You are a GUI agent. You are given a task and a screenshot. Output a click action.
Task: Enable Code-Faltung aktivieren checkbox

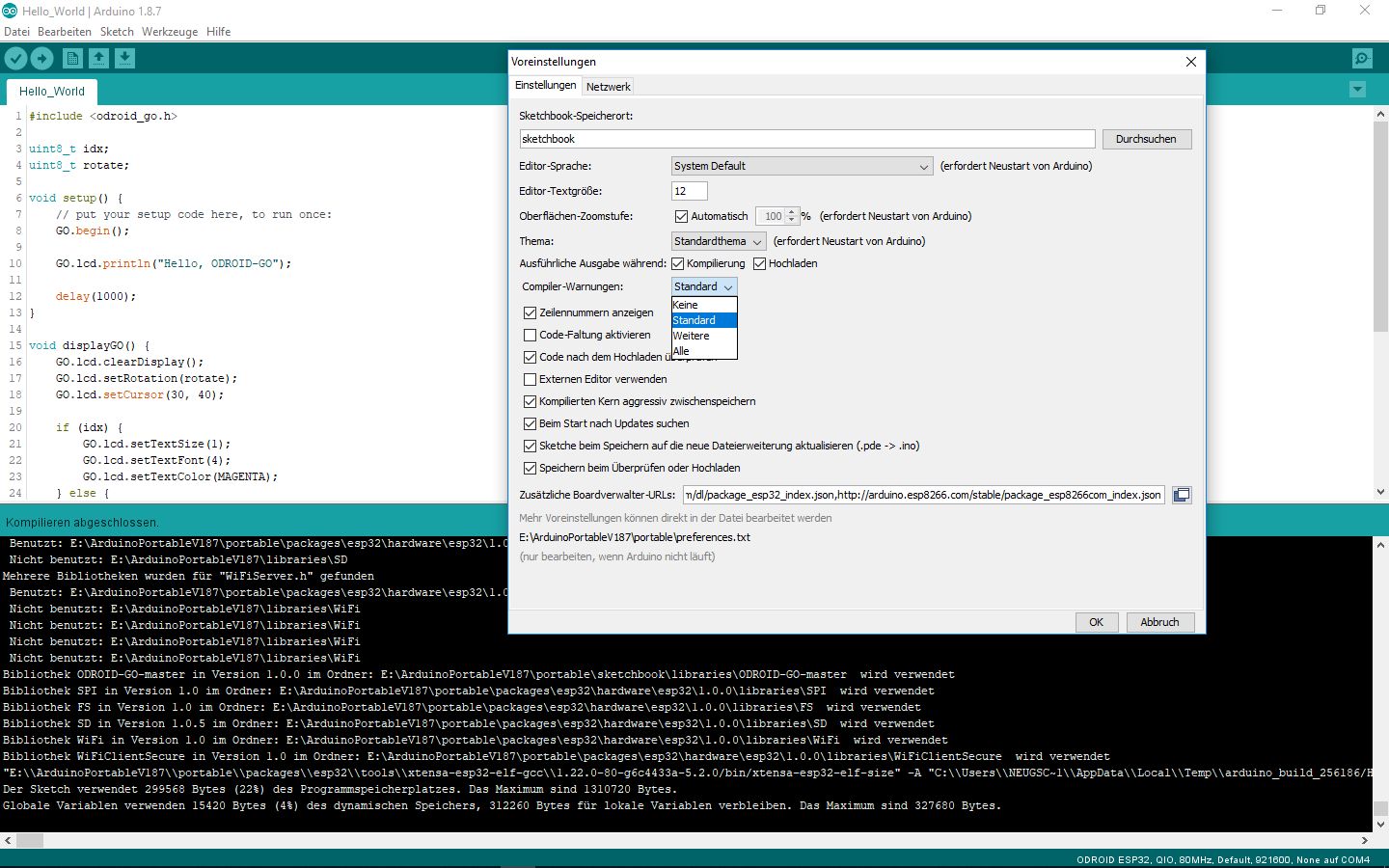[530, 335]
